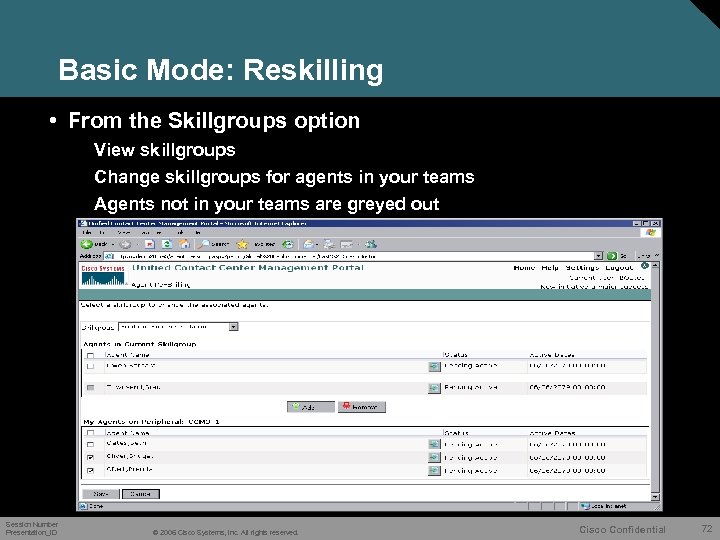Click status icon on third My Agents row
This screenshot has height=540, width=720.
click(434, 470)
